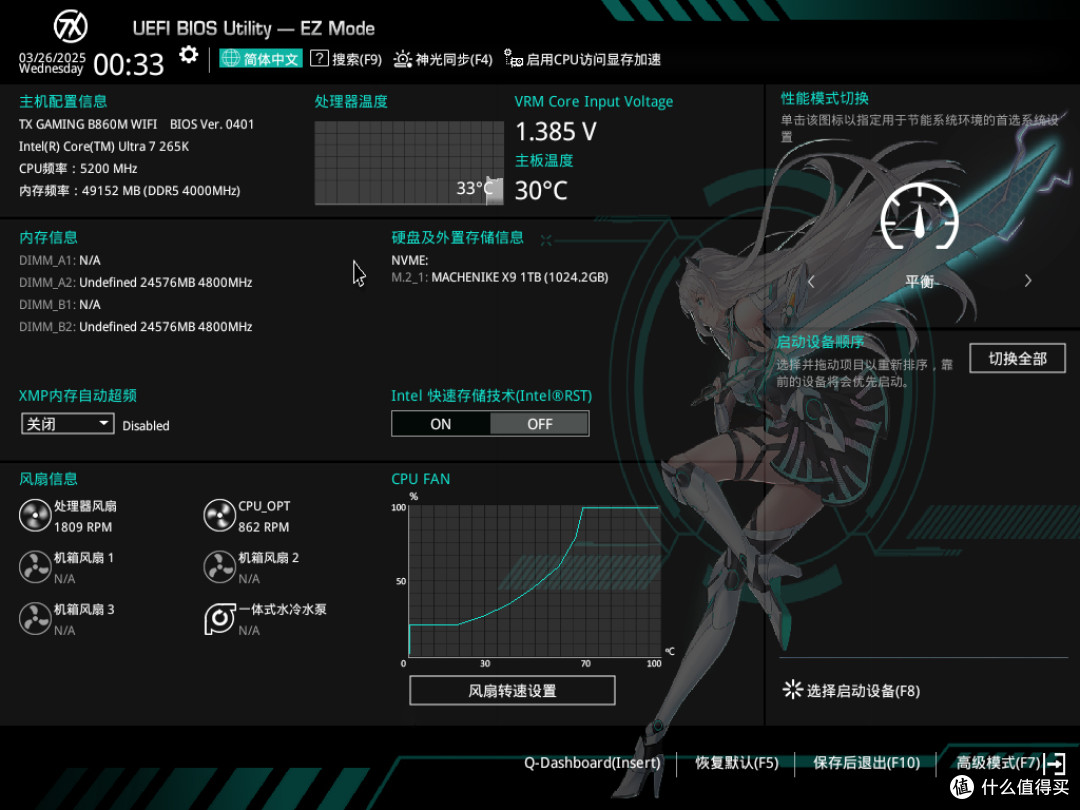Image resolution: width=1080 pixels, height=810 pixels.
Task: Click the 处理器风扇 fan icon
Action: coord(34,516)
